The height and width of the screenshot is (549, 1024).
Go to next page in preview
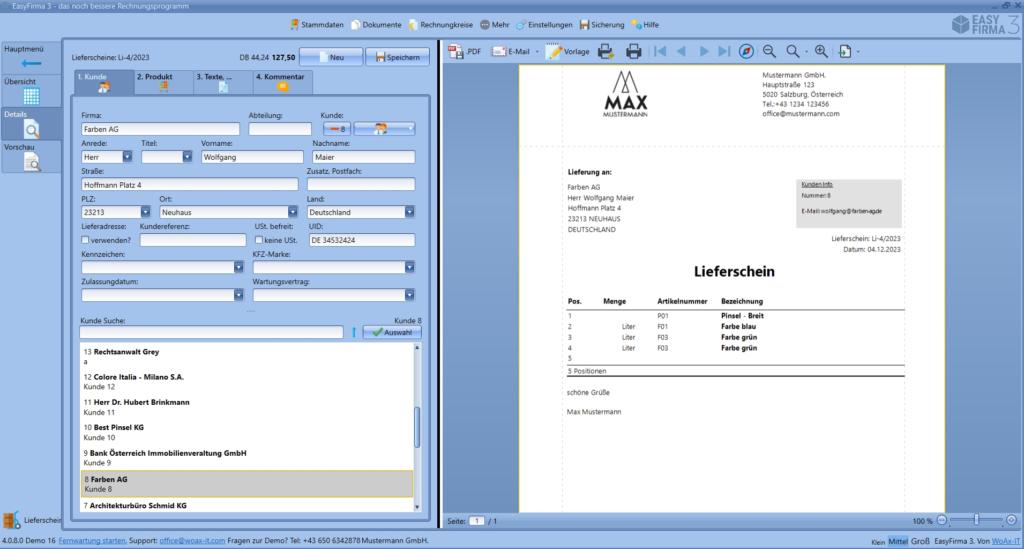click(704, 51)
